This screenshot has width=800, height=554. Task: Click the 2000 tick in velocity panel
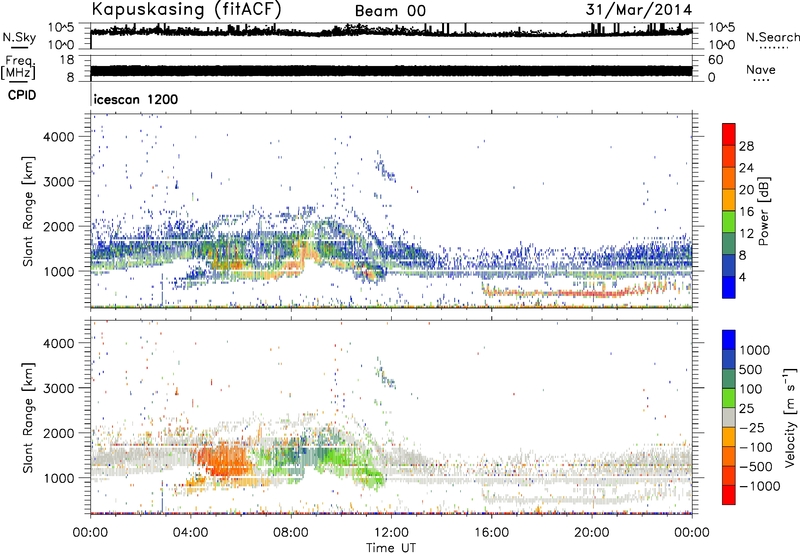tap(59, 433)
